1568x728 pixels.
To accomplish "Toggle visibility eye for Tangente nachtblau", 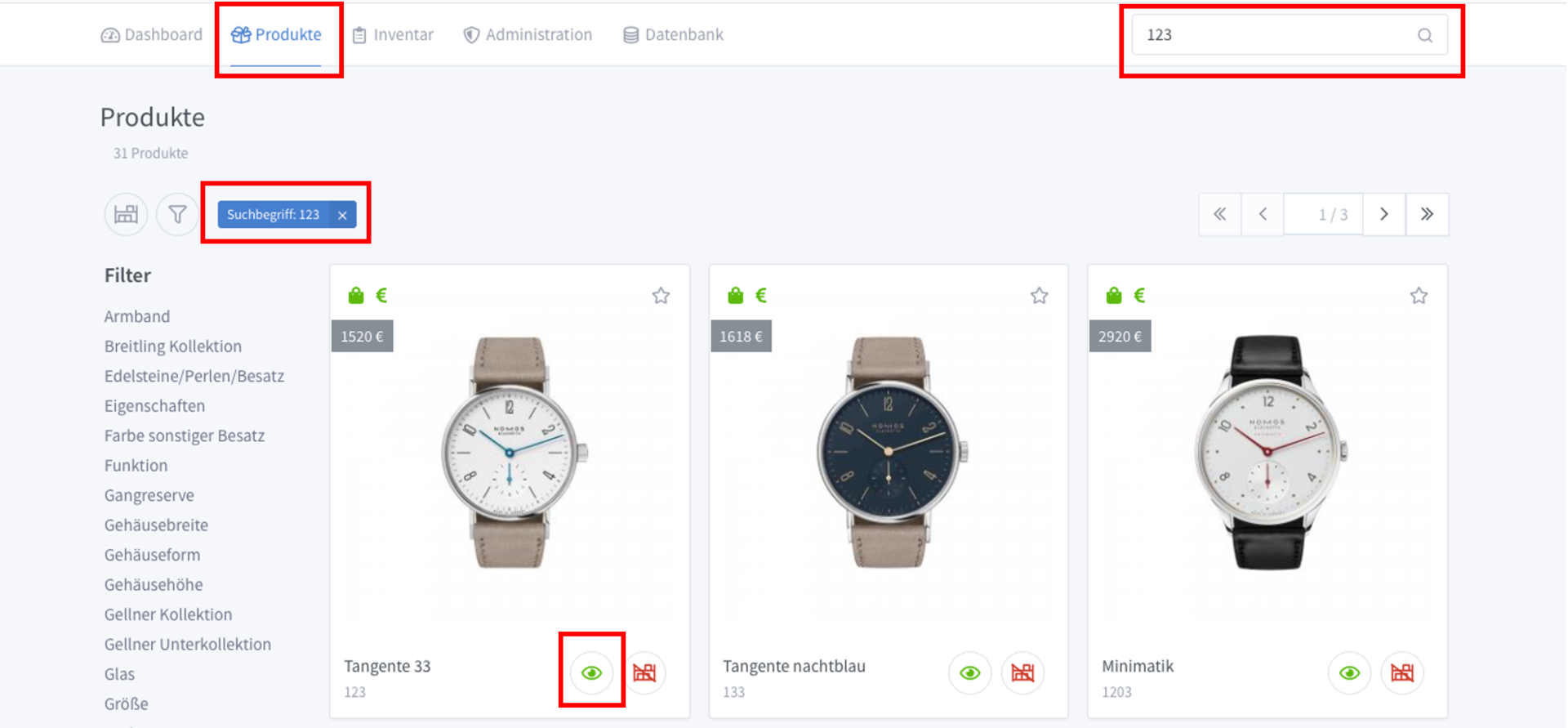I will (x=969, y=673).
